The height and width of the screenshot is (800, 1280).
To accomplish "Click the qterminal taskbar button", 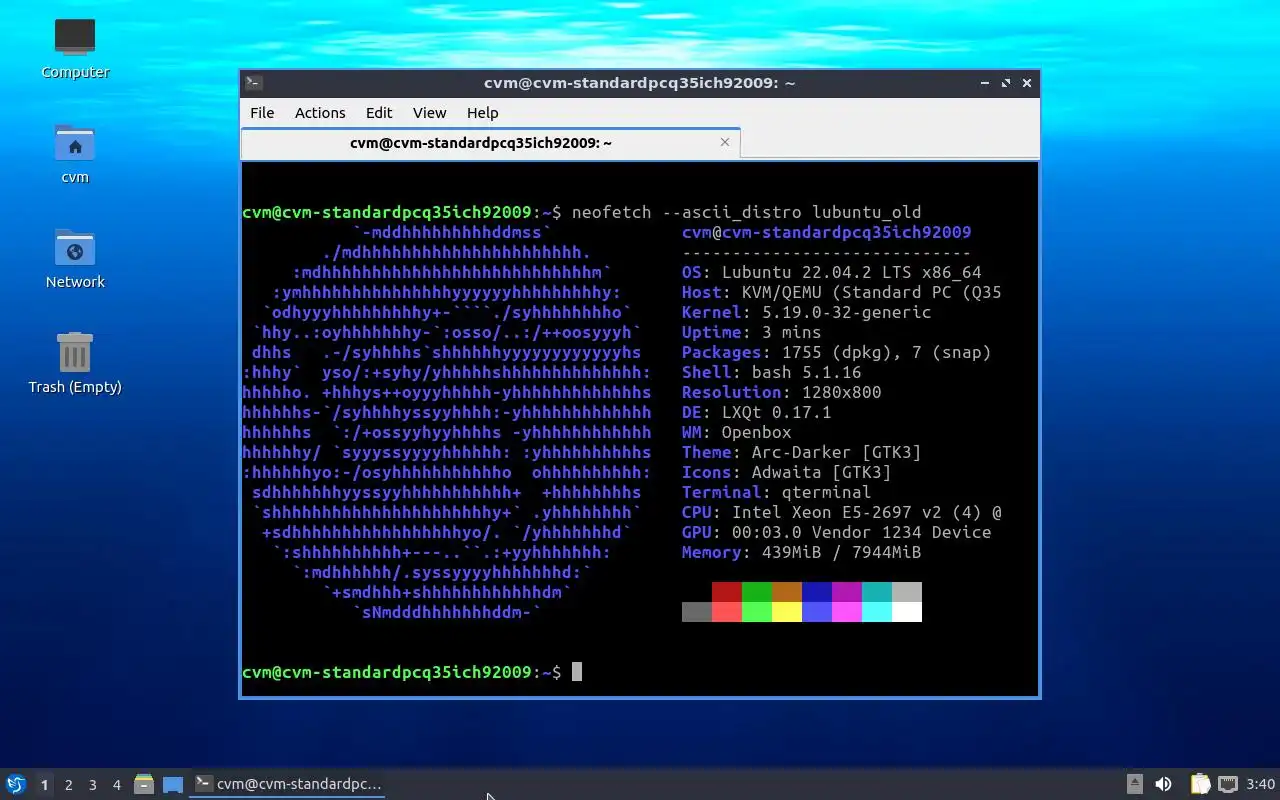I will coord(288,784).
